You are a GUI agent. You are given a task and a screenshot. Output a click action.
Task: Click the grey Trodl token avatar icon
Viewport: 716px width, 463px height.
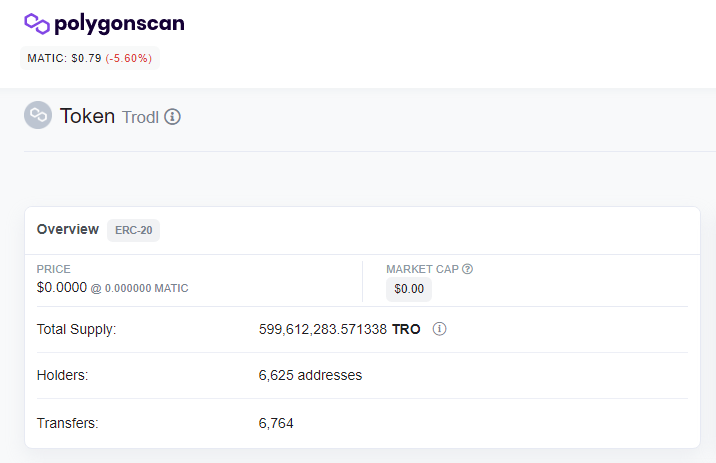(x=38, y=115)
